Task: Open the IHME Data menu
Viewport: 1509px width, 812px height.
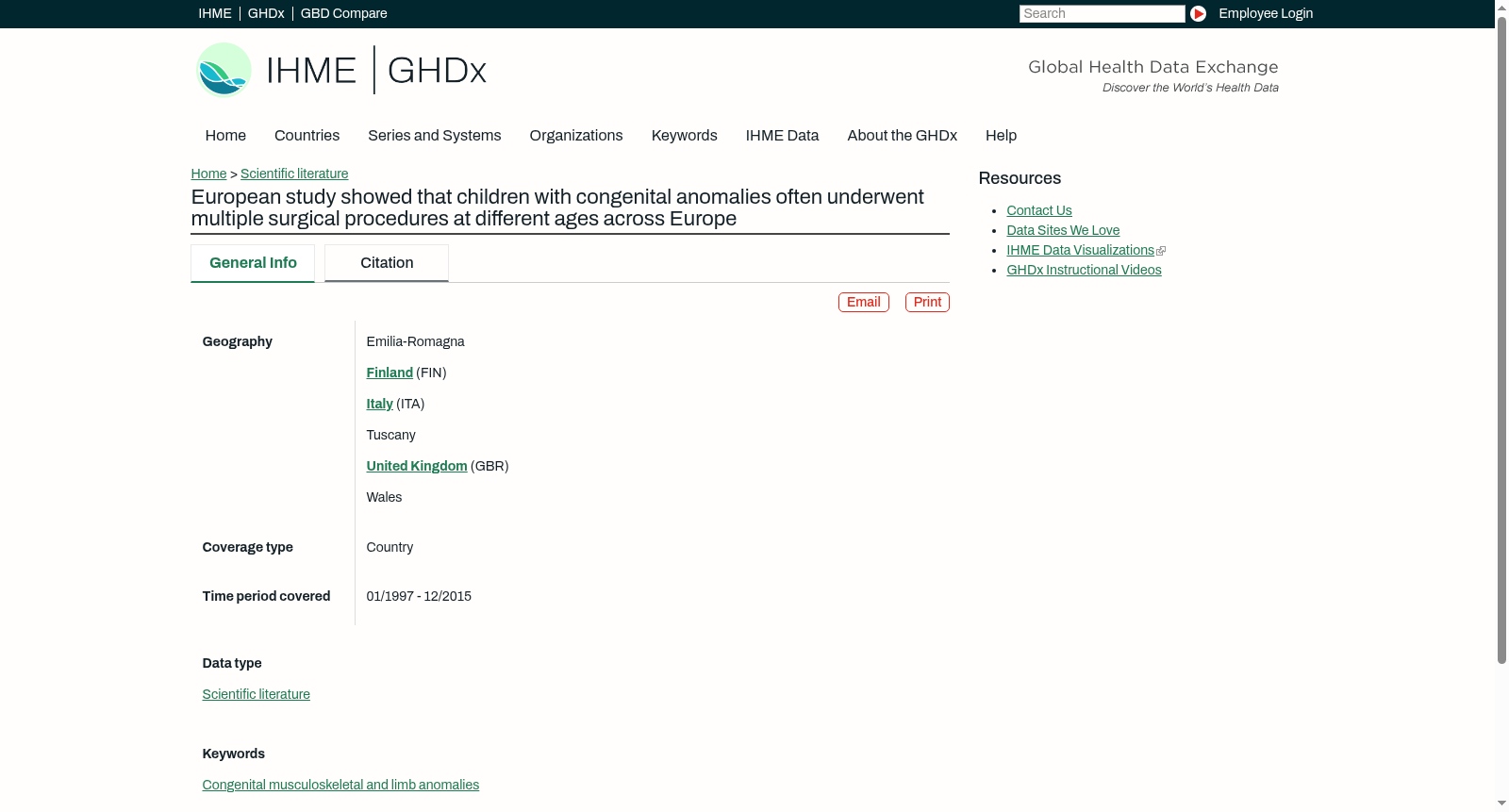Action: (x=782, y=136)
